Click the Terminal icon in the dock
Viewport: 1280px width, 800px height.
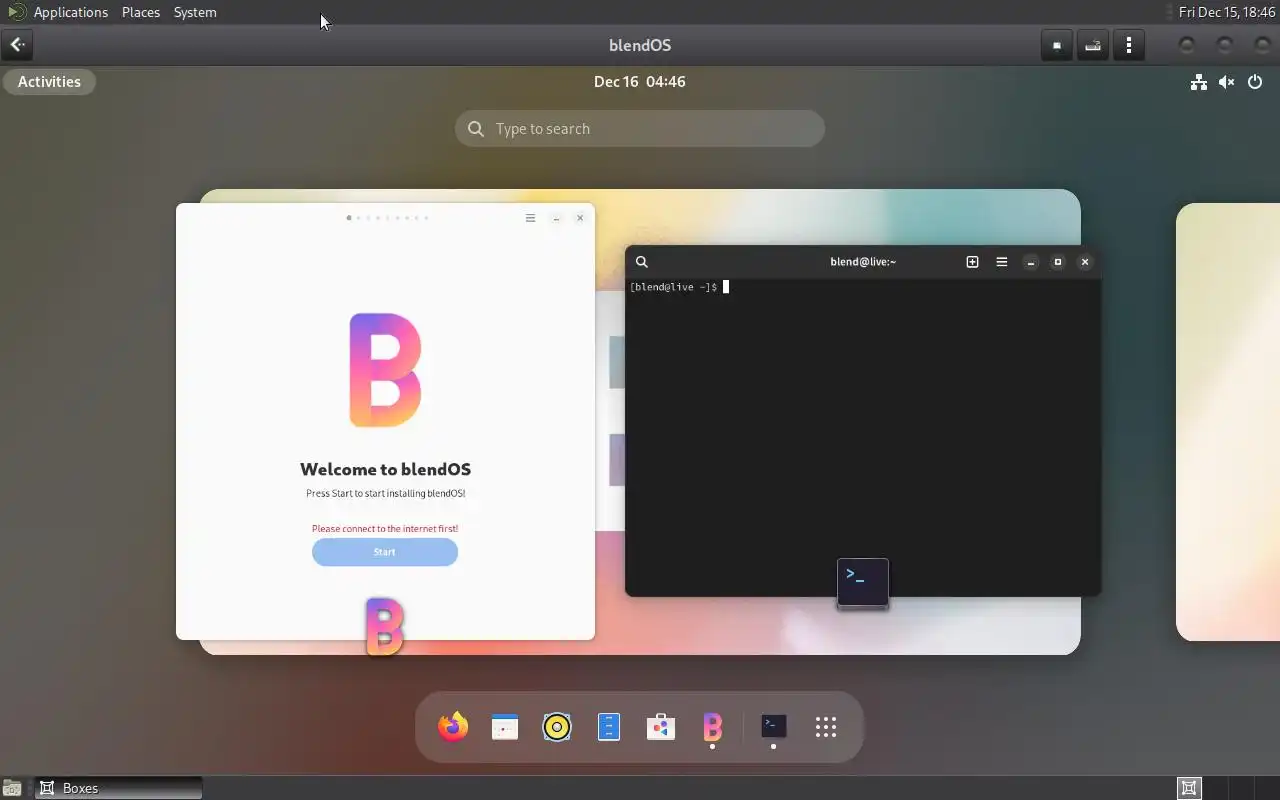coord(774,726)
